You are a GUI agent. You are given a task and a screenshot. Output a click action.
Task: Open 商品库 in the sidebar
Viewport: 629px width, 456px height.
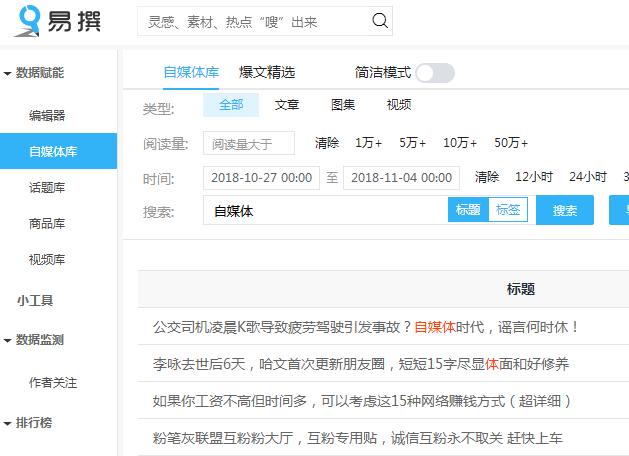pos(47,223)
